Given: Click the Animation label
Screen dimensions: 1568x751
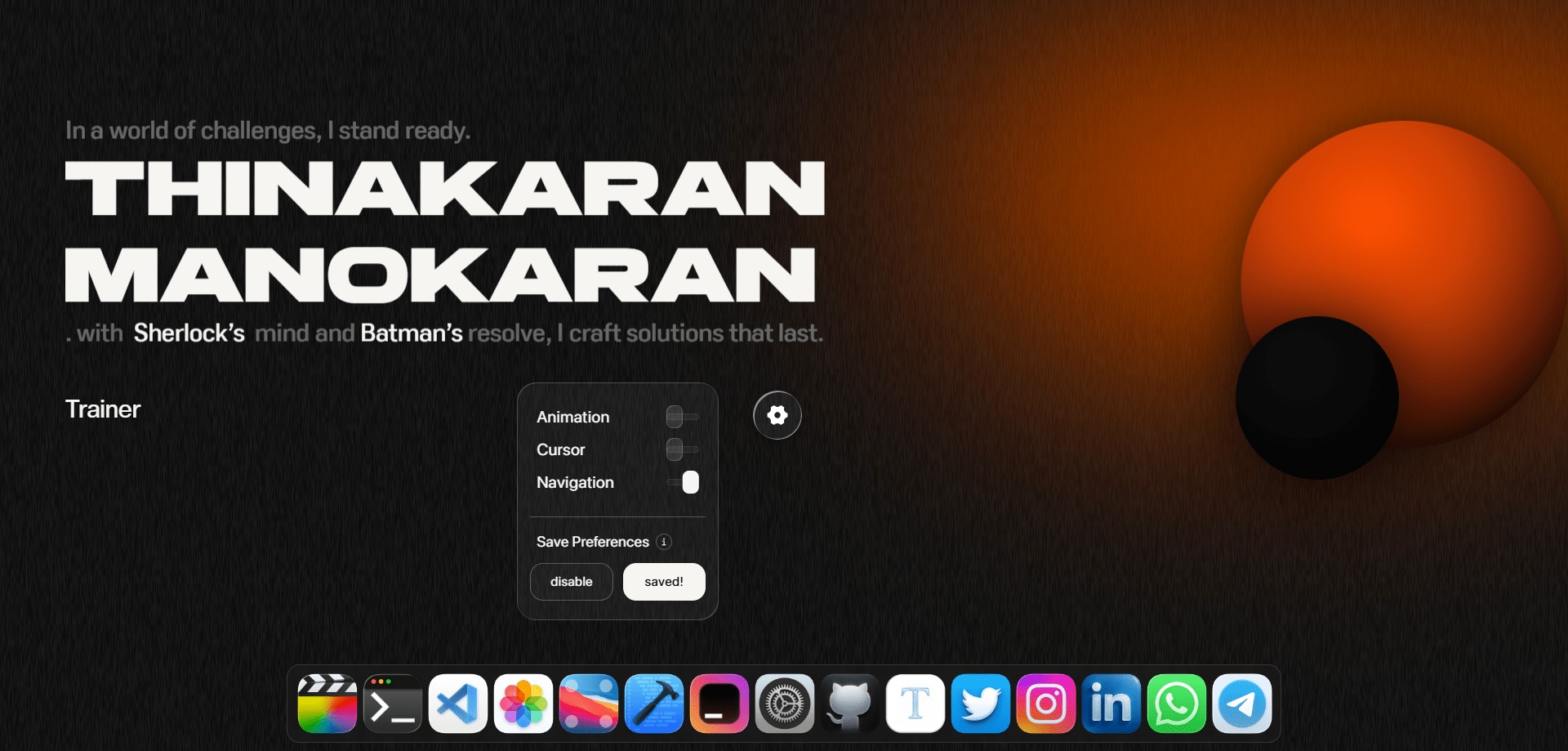Looking at the screenshot, I should 573,417.
